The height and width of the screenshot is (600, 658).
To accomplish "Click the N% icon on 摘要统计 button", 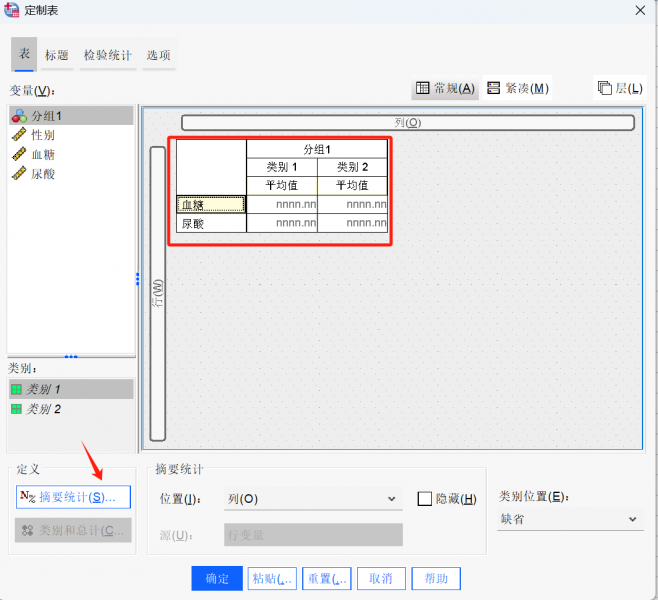I will (28, 496).
